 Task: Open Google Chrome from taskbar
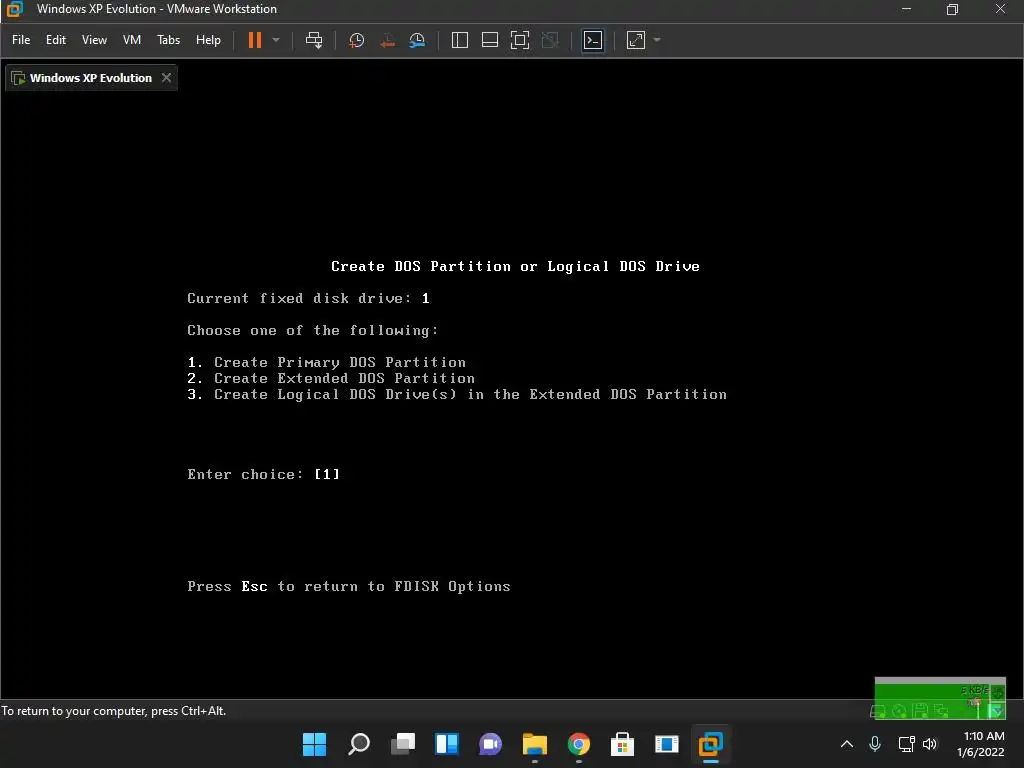click(579, 744)
